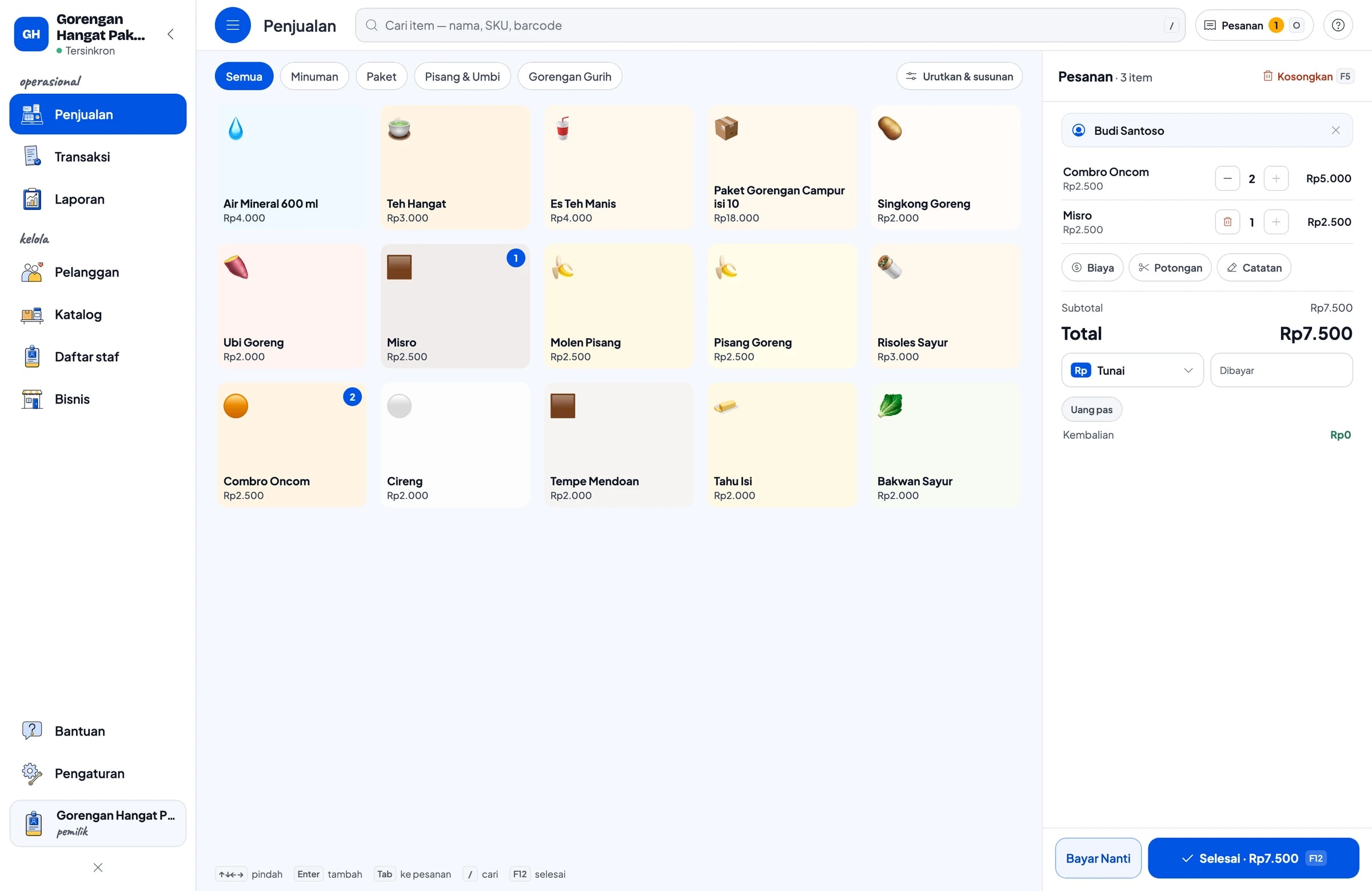Screen dimensions: 1372x891
Task: Decrease Combro Oncom quantity with minus
Action: click(1227, 179)
